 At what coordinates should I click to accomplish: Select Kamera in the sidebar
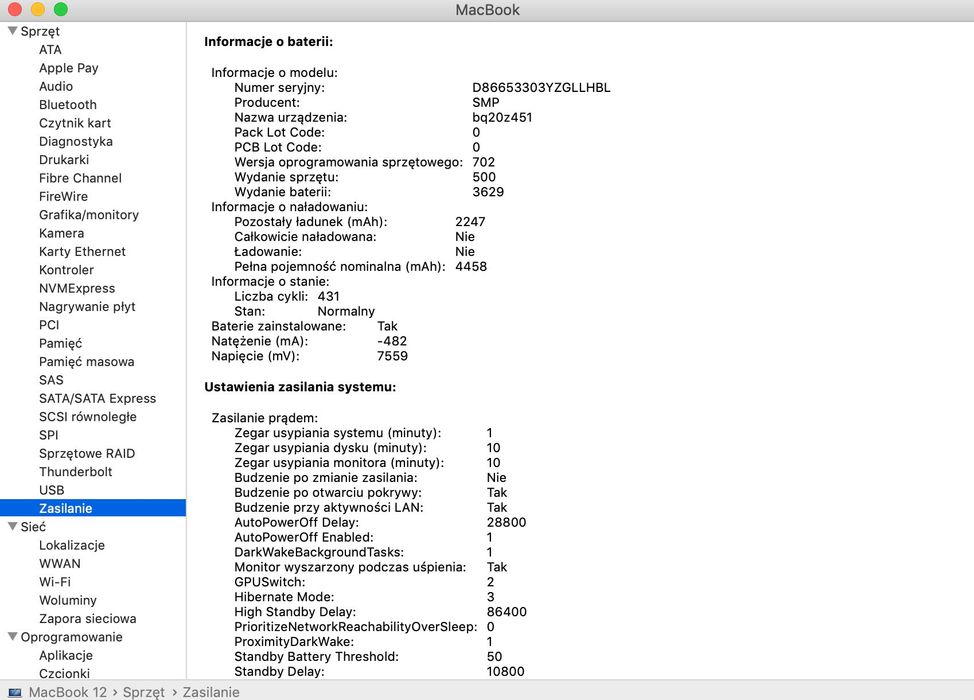pyautogui.click(x=61, y=233)
